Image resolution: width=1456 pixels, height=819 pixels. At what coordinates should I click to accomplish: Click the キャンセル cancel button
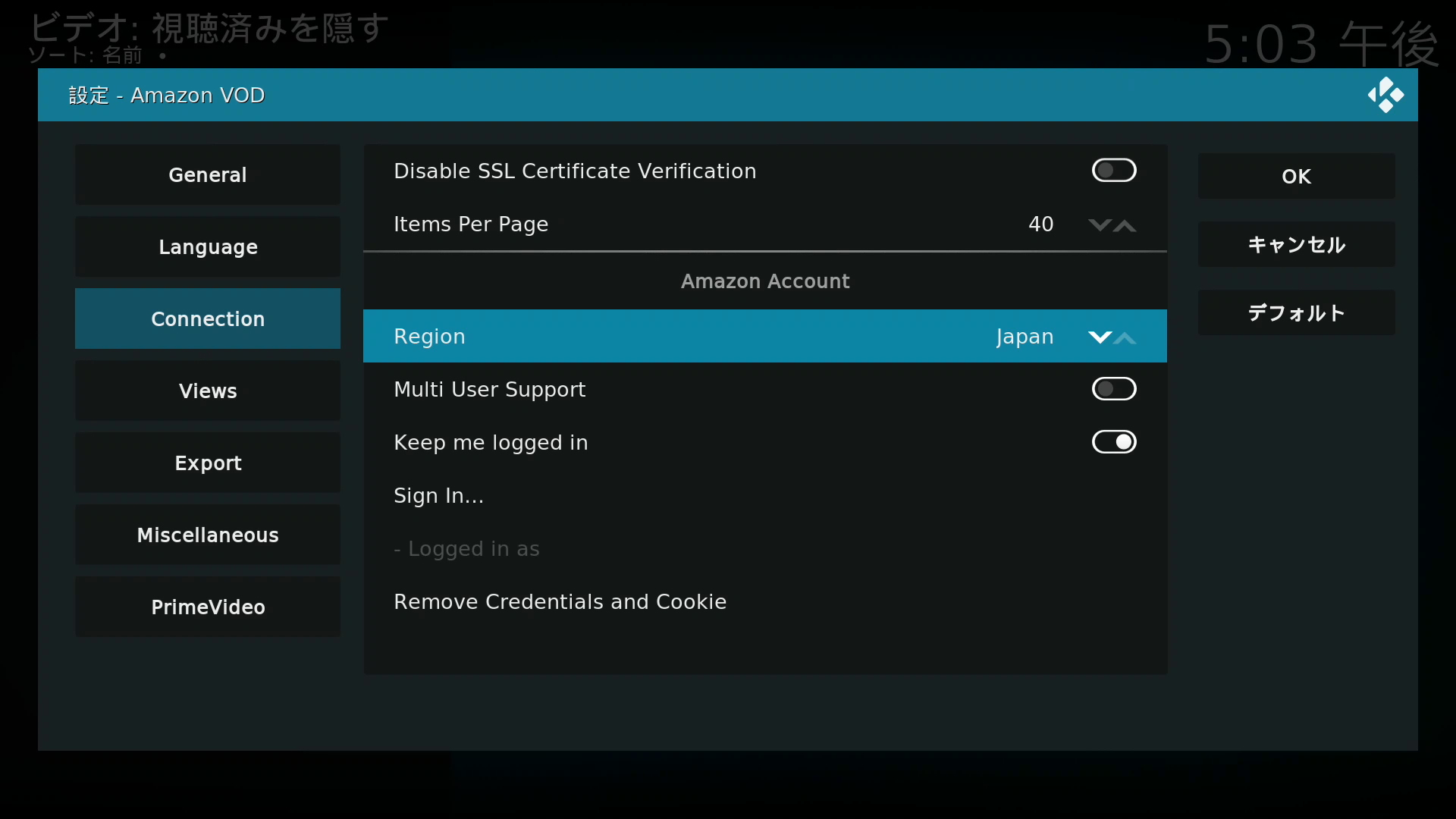[x=1297, y=244]
